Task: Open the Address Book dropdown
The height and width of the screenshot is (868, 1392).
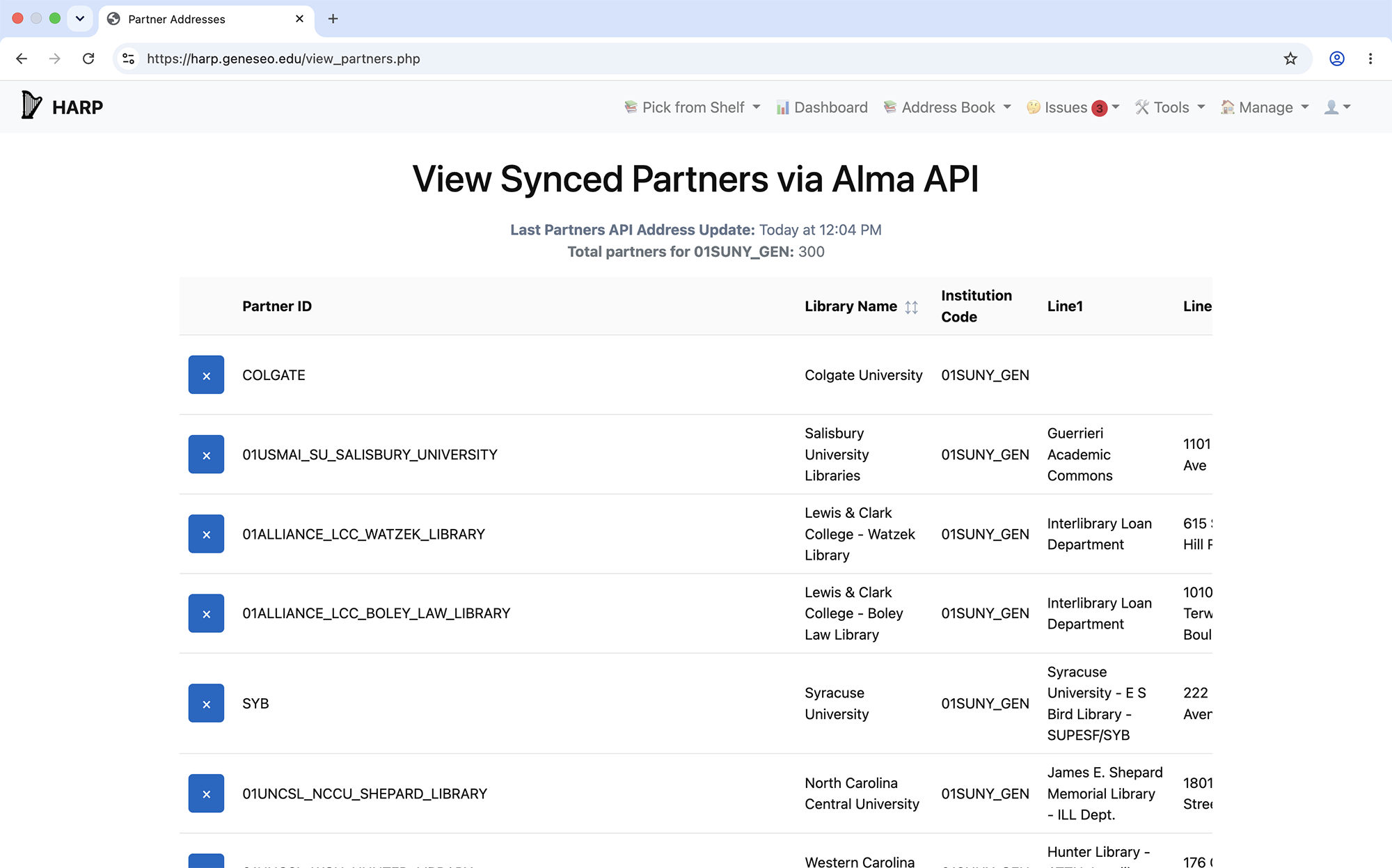Action: click(x=947, y=107)
